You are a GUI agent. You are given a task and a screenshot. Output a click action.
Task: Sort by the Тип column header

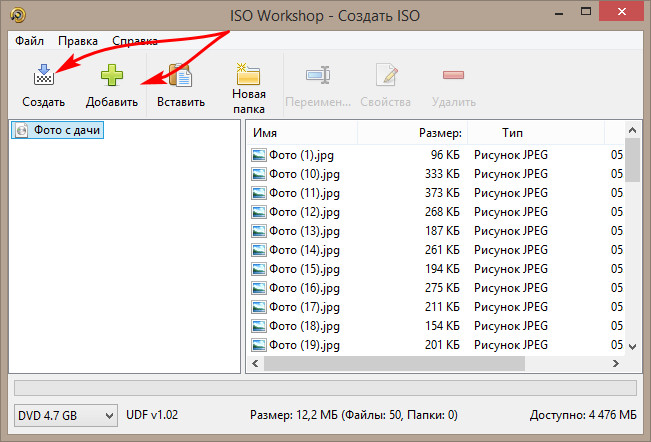coord(536,133)
